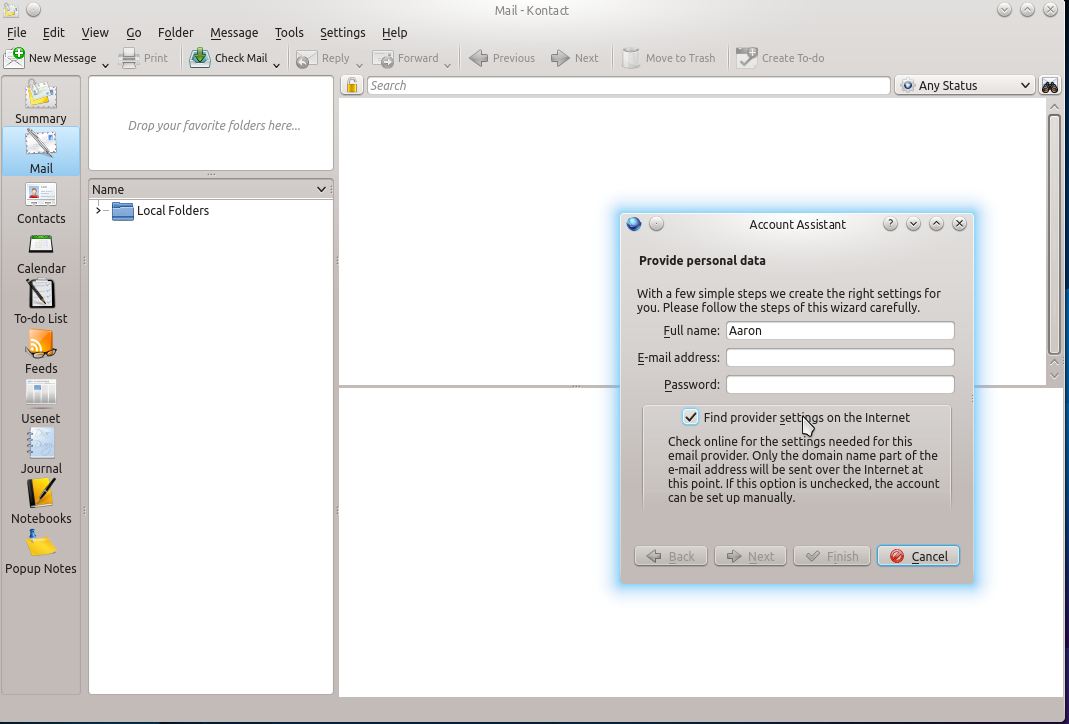Image resolution: width=1069 pixels, height=724 pixels.
Task: Uncheck Find provider settings on the Internet
Action: pos(691,417)
